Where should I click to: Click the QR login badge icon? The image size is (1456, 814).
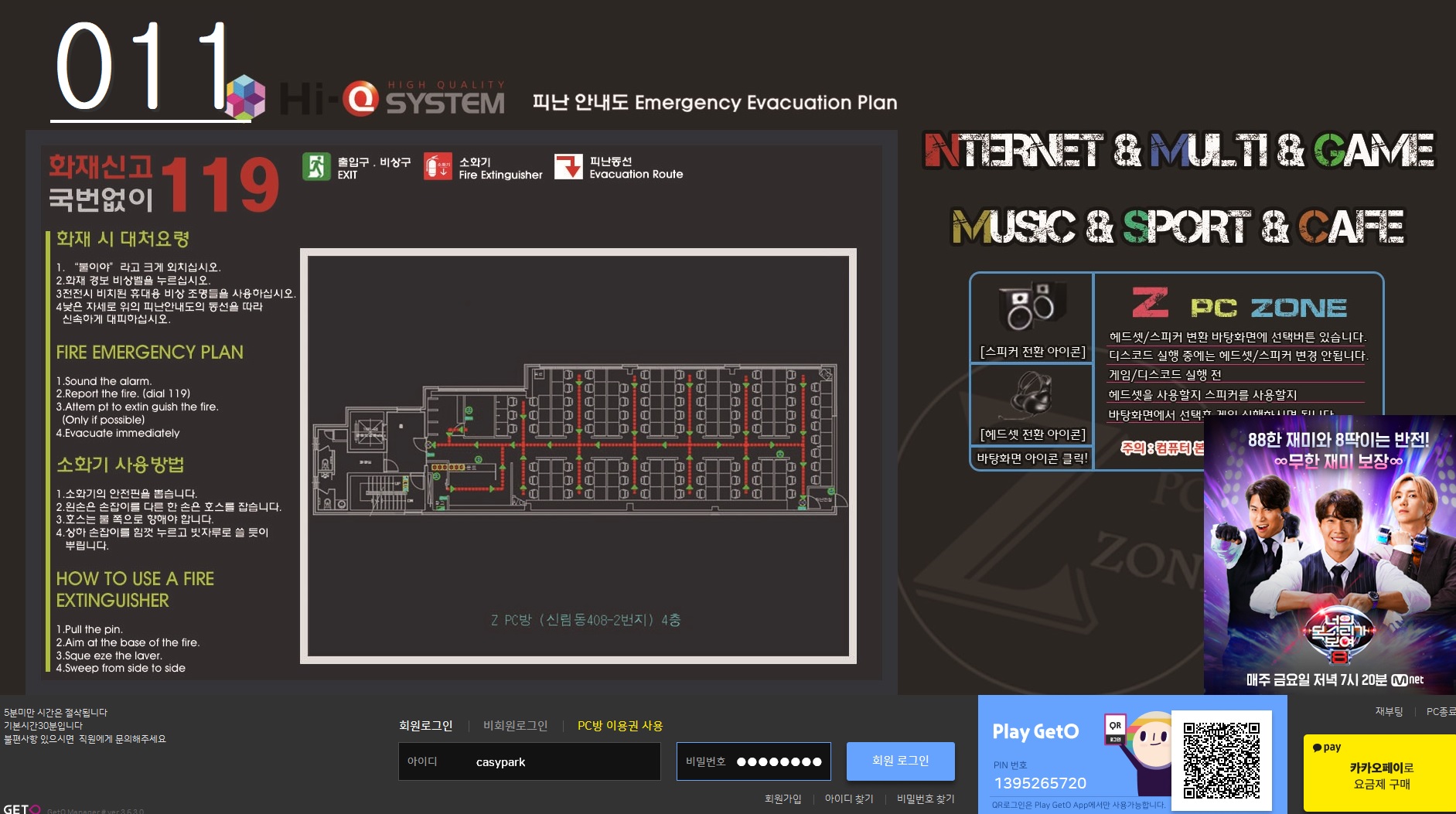click(x=1115, y=729)
